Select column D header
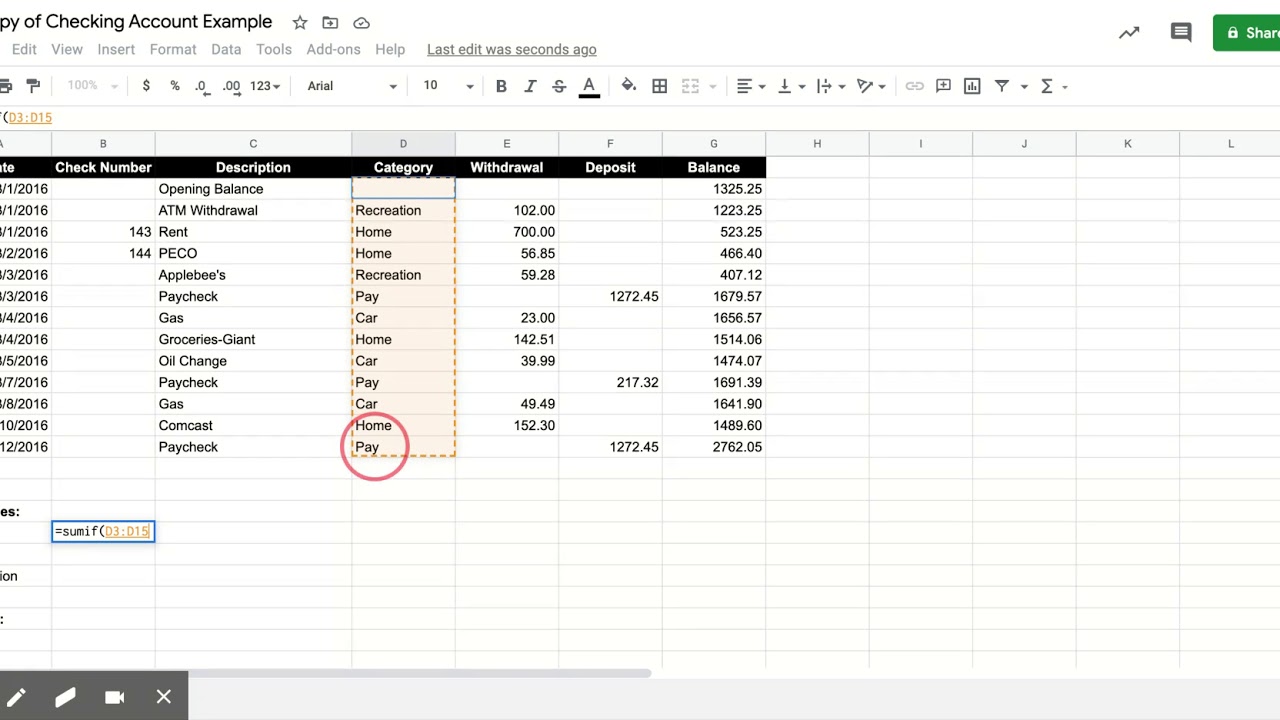This screenshot has width=1280, height=720. point(403,144)
